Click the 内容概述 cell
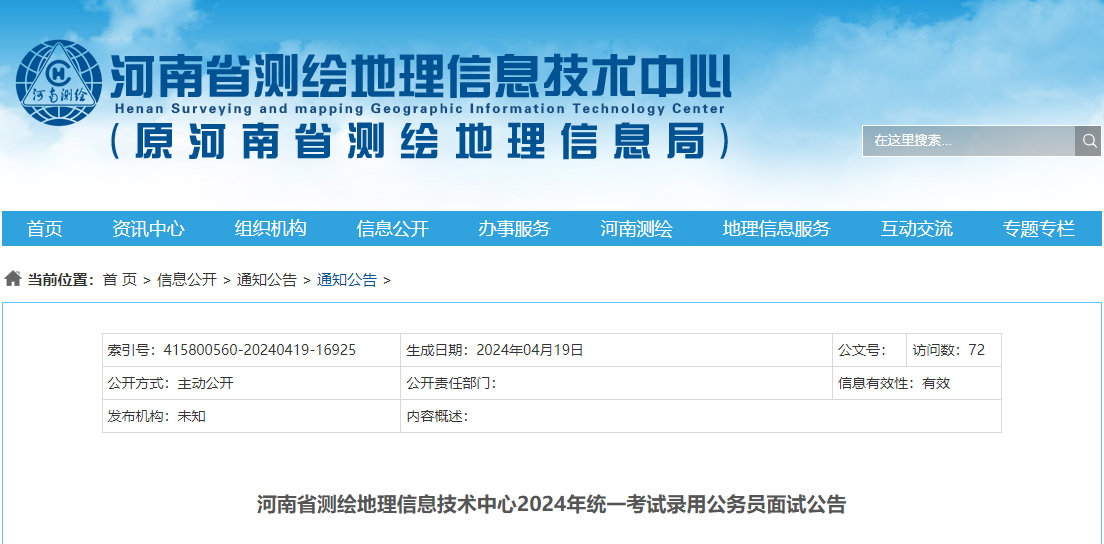Image resolution: width=1104 pixels, height=544 pixels. (x=701, y=416)
